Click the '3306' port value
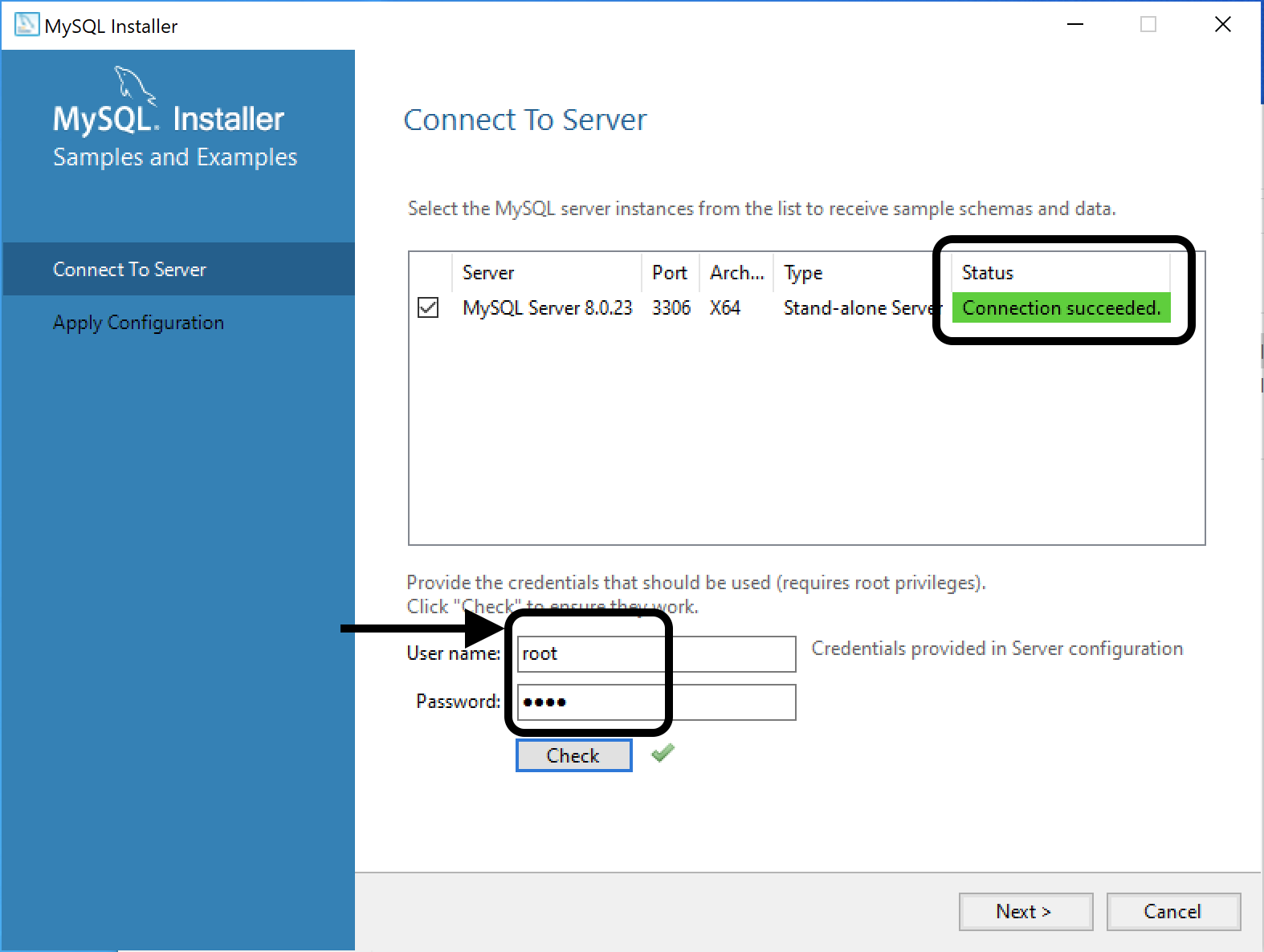The width and height of the screenshot is (1264, 952). point(671,308)
